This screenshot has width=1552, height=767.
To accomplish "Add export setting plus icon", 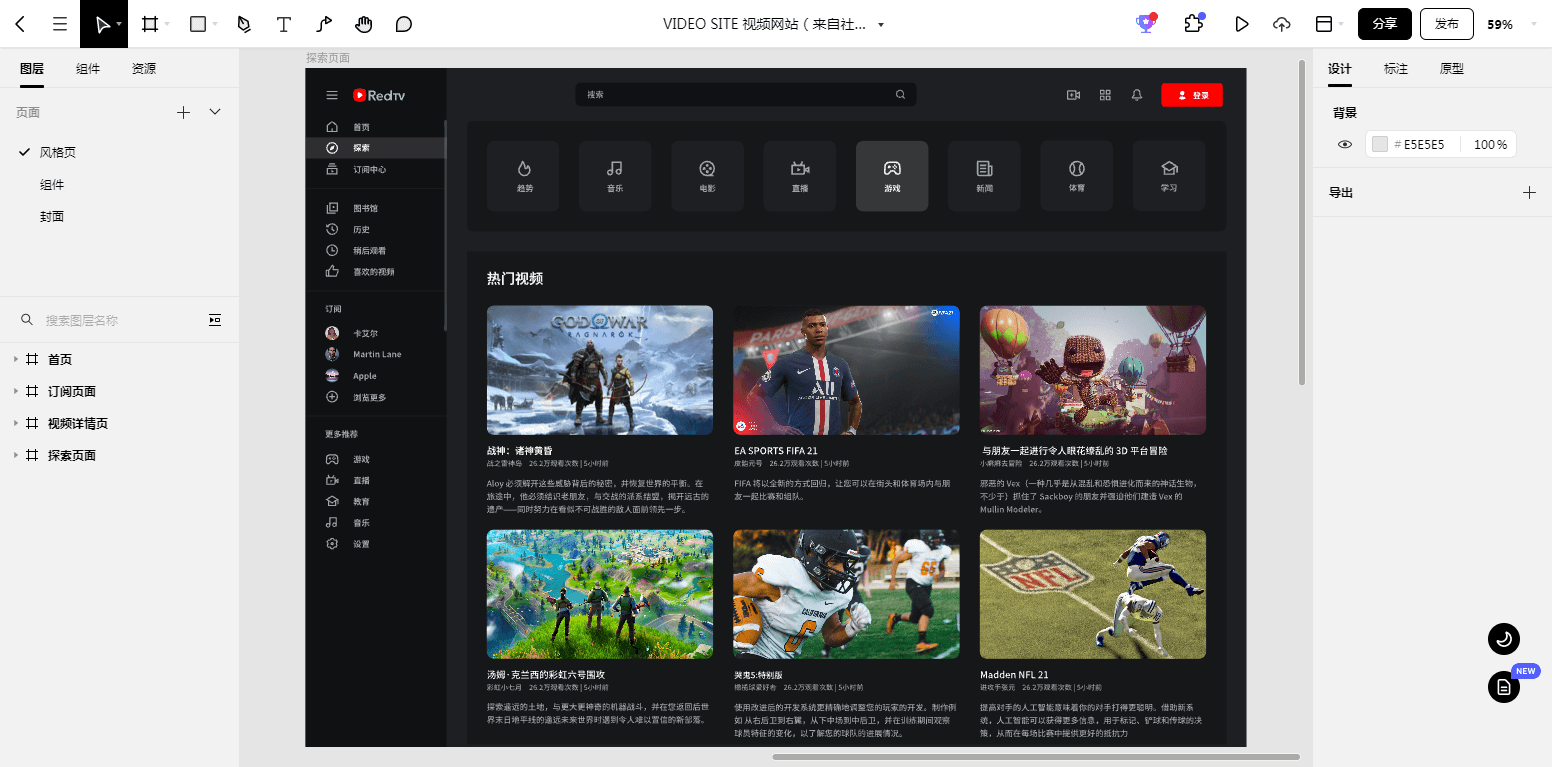I will 1529,192.
